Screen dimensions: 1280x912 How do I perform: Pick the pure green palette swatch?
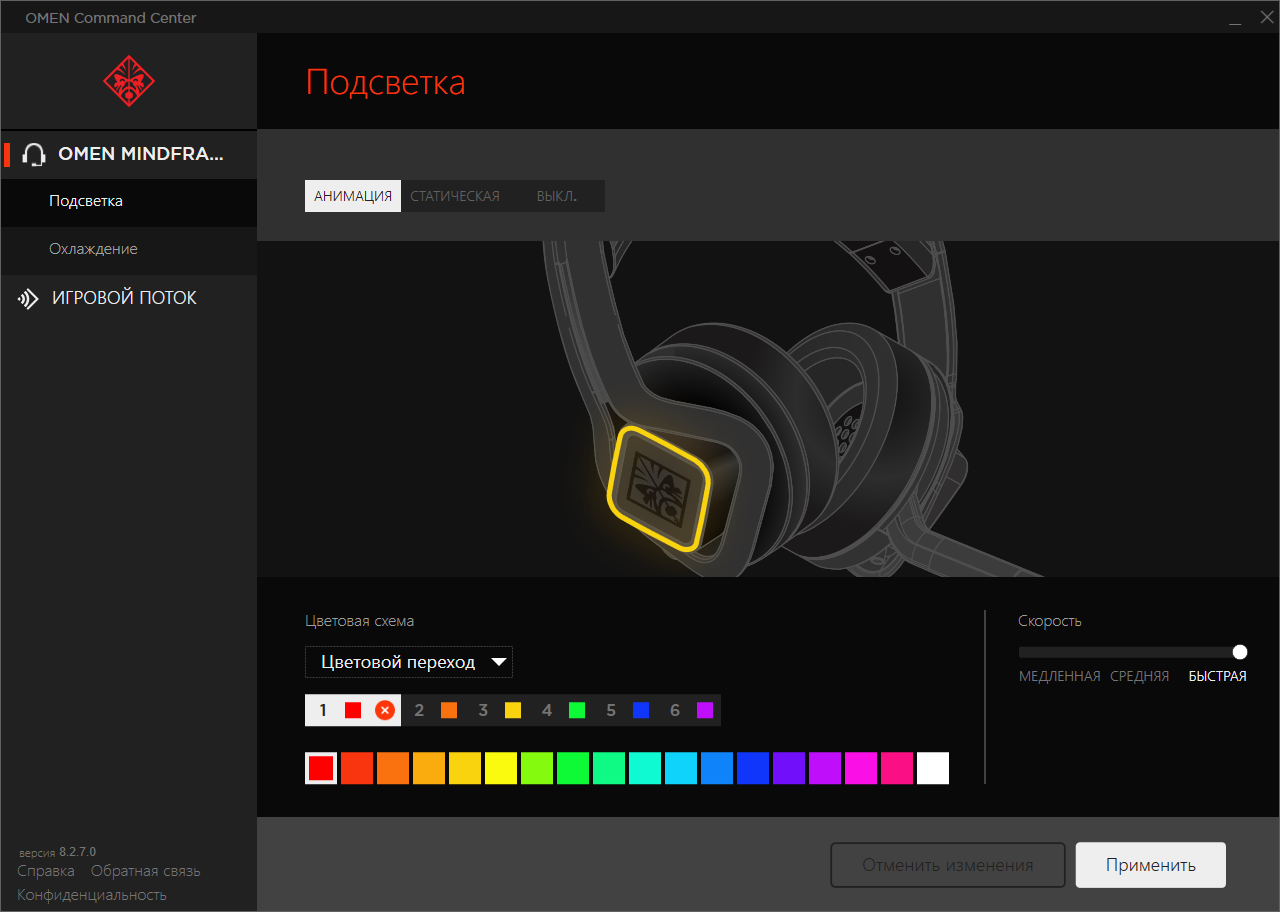point(573,768)
